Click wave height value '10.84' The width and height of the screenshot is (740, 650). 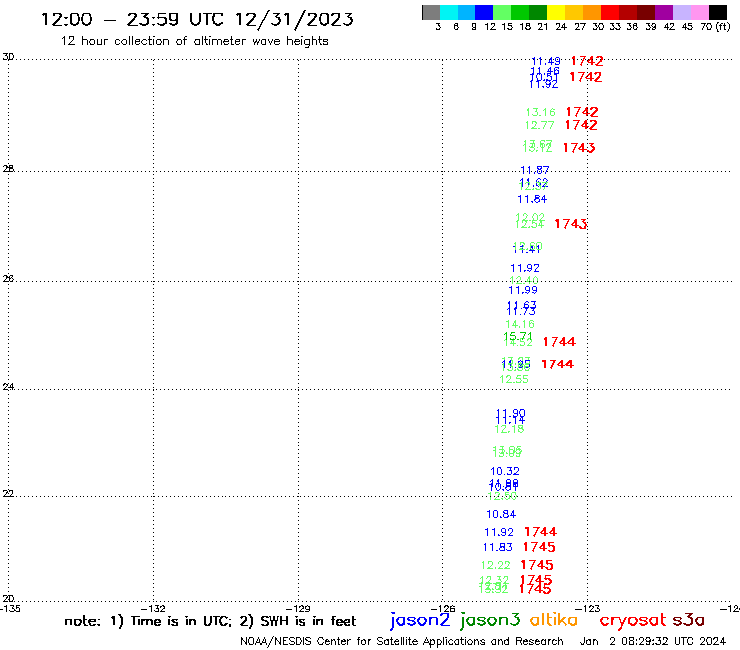[501, 514]
